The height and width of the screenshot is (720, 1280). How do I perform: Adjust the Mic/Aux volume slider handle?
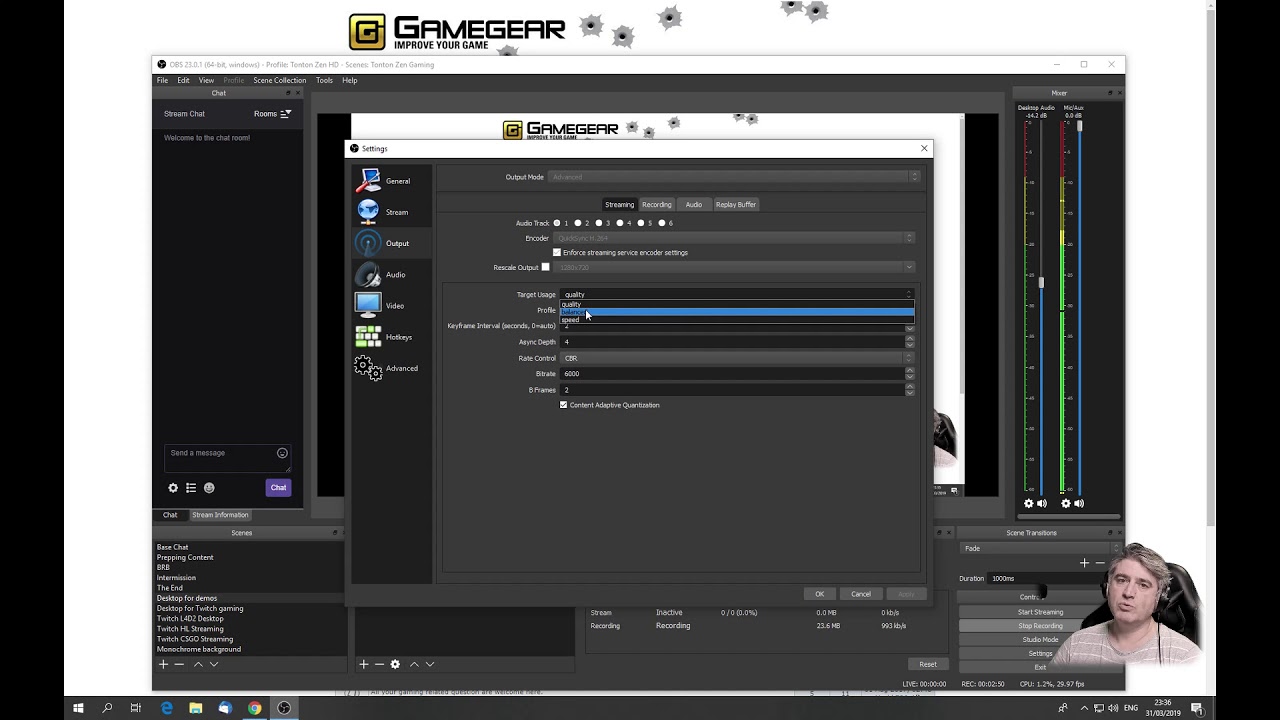tap(1079, 126)
